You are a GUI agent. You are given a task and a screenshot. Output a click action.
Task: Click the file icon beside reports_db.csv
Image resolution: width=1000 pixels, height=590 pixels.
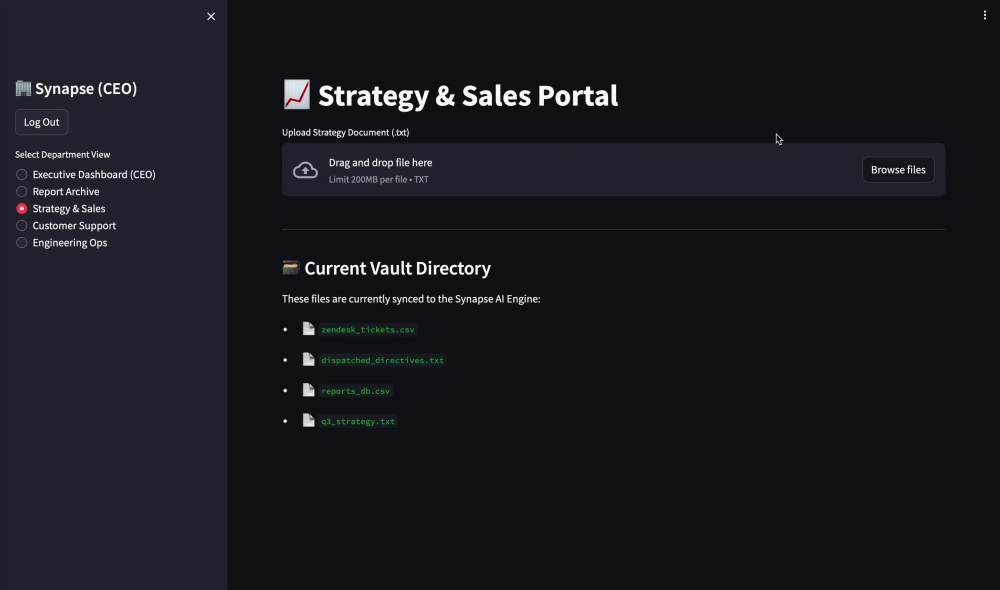tap(309, 390)
